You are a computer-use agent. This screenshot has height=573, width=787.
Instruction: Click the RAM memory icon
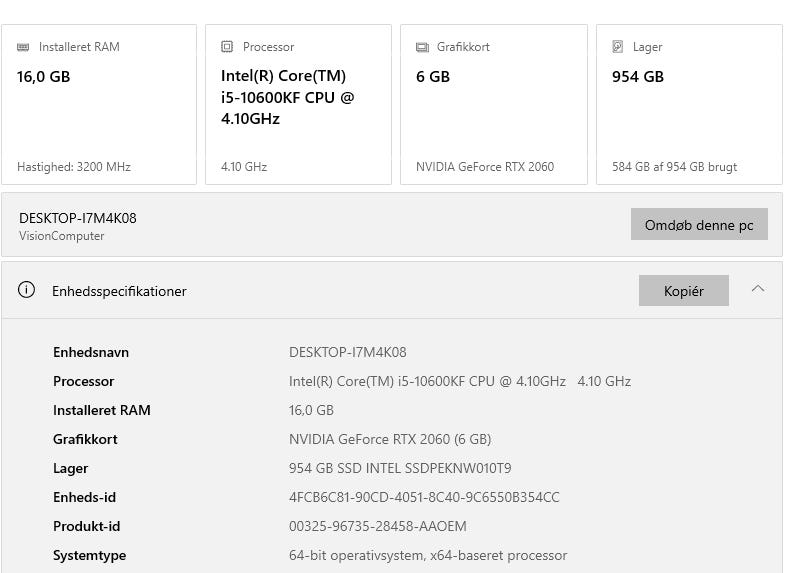(23, 47)
